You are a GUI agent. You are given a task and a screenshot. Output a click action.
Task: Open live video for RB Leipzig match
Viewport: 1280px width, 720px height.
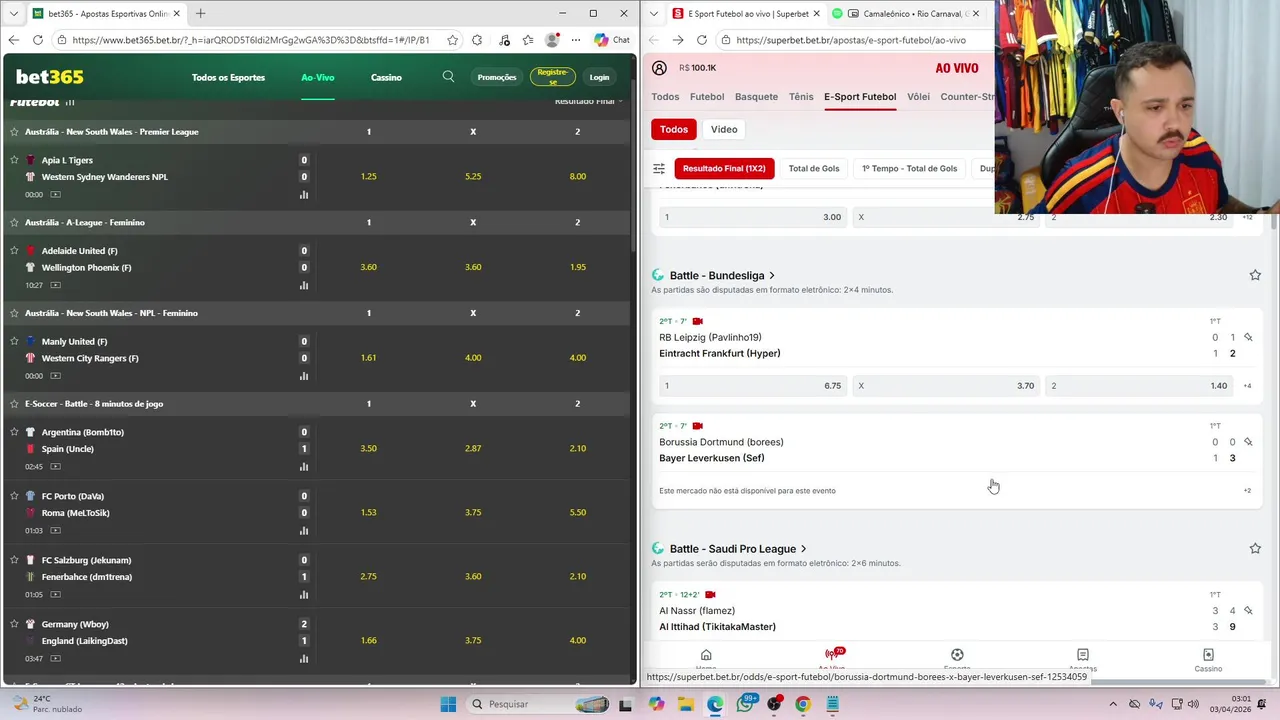tap(698, 321)
